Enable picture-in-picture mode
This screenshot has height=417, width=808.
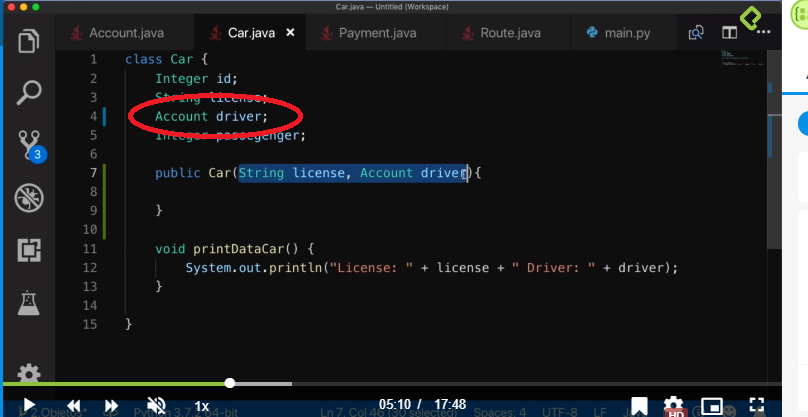pyautogui.click(x=712, y=406)
